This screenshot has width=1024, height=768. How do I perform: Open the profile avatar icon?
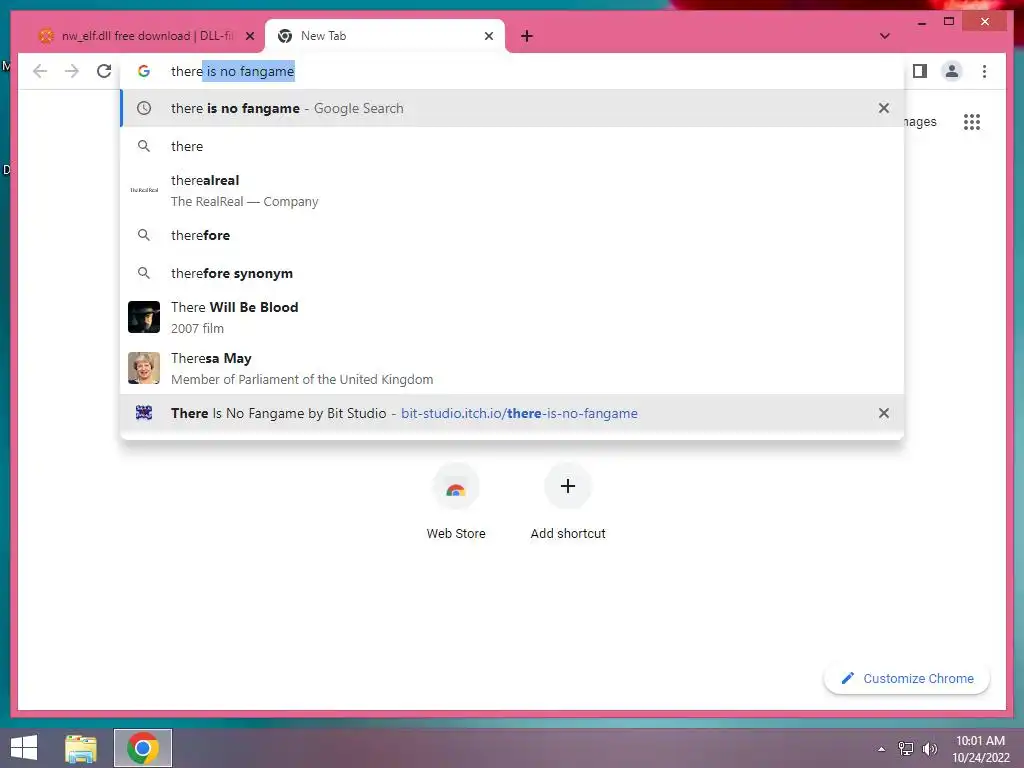(952, 71)
